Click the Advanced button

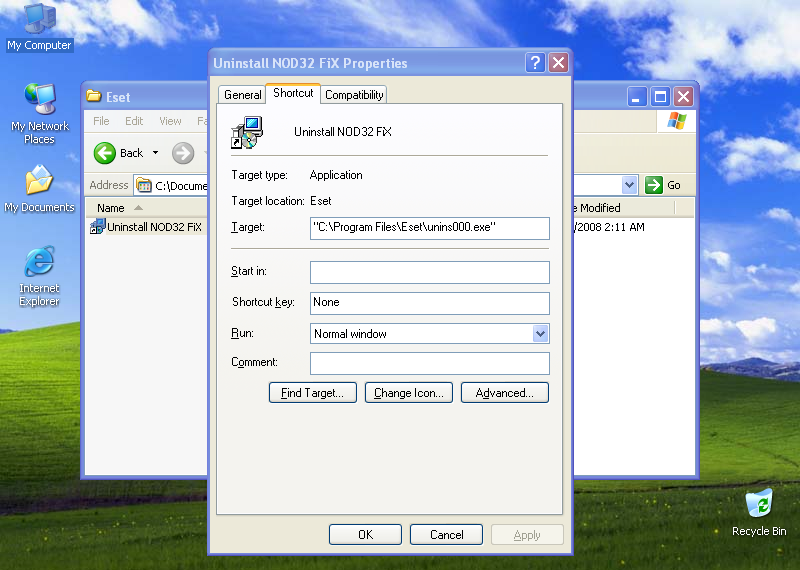coord(505,393)
